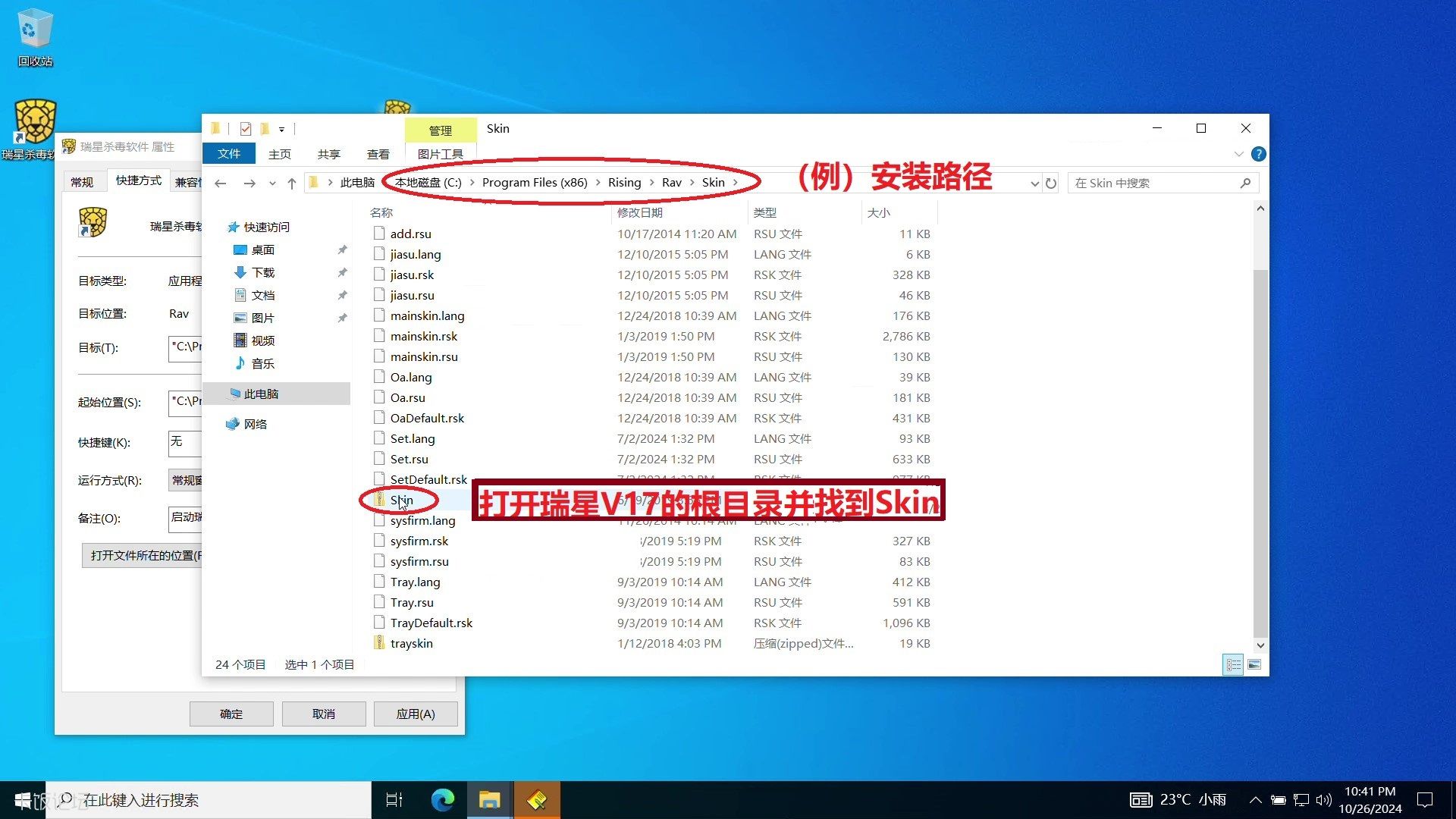Click the Properties quick access toolbar icon
The height and width of the screenshot is (819, 1456).
245,129
